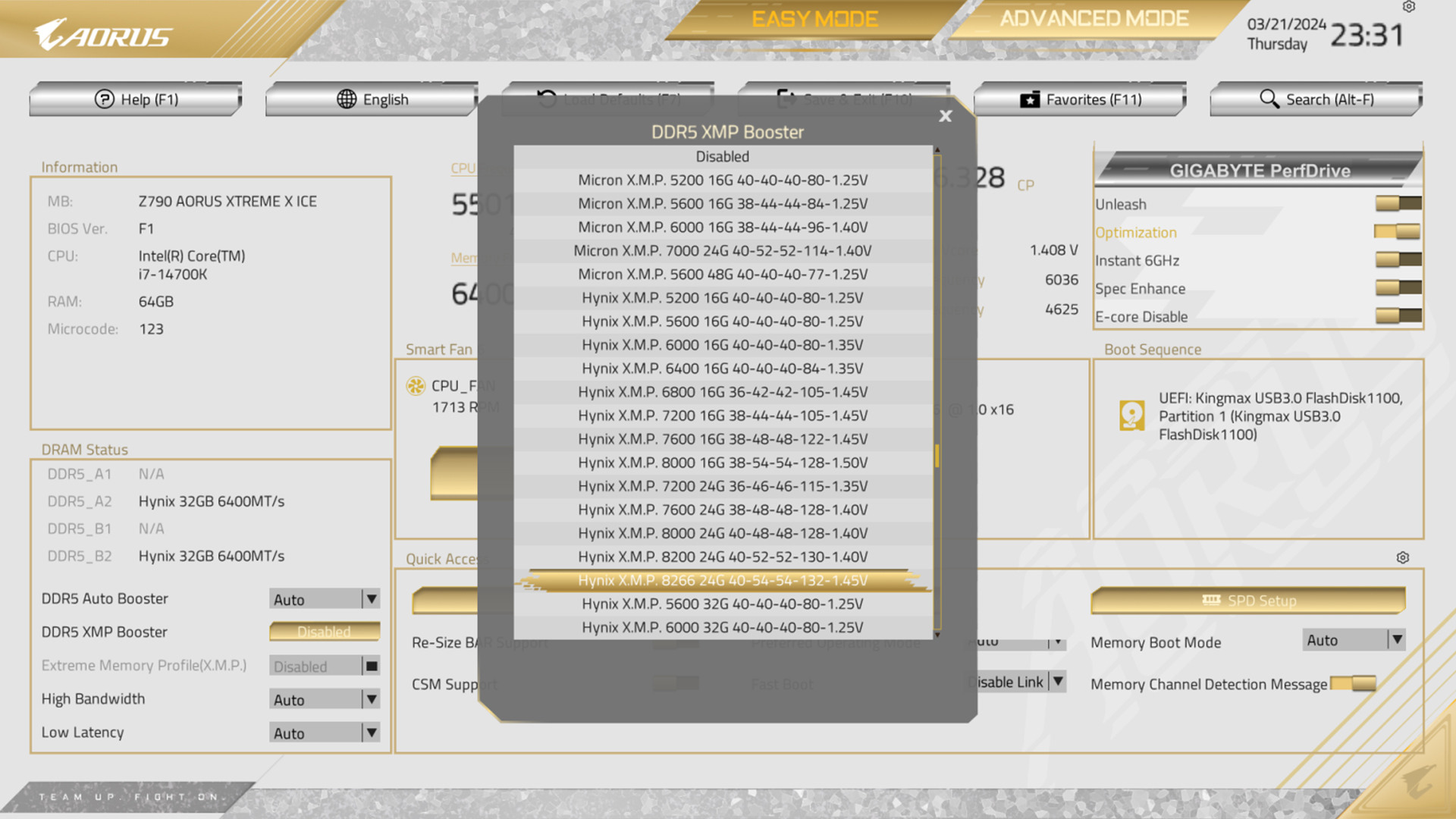
Task: Select Hynix X.M.P. 8000 16G profile
Action: pos(723,463)
